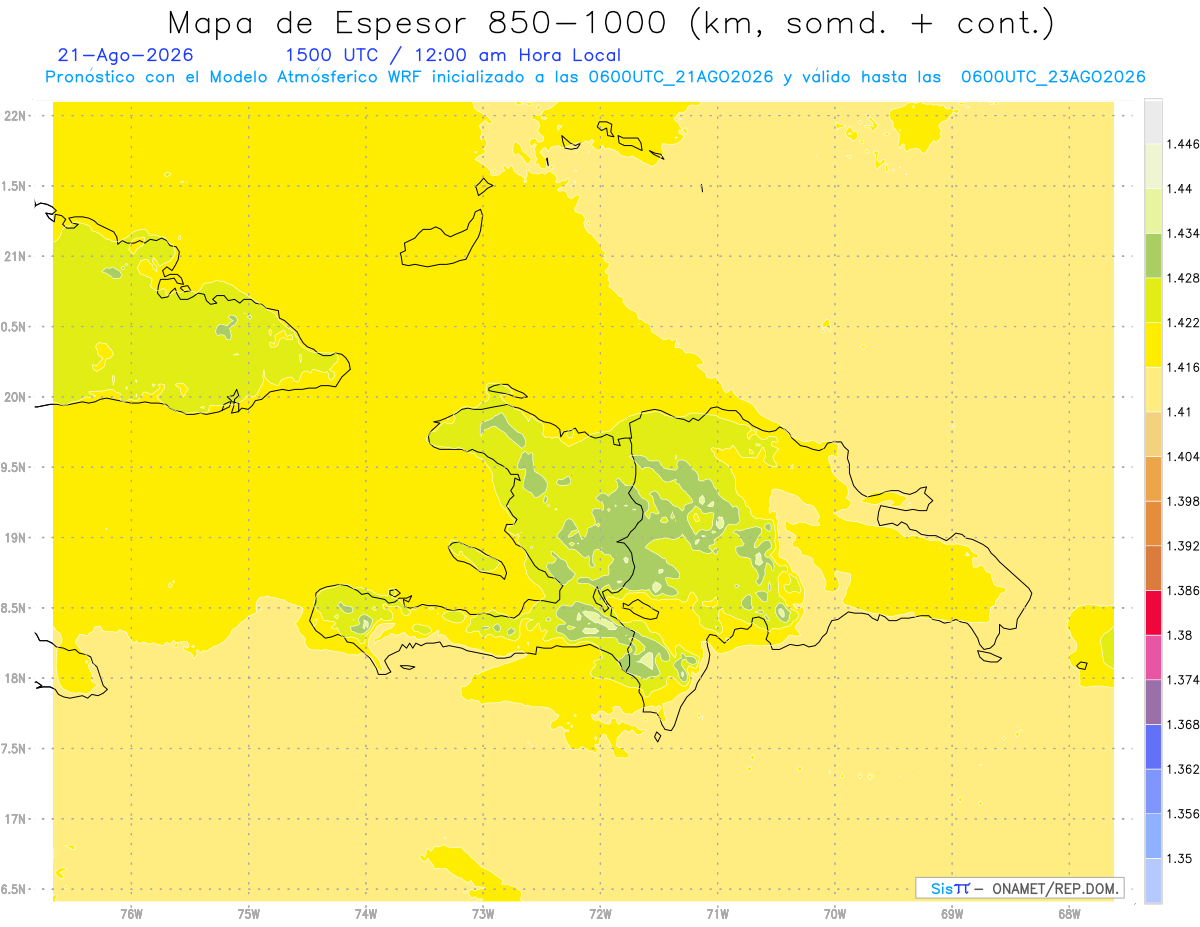Select the 17N latitude label
The width and height of the screenshot is (1200, 927).
tap(15, 819)
